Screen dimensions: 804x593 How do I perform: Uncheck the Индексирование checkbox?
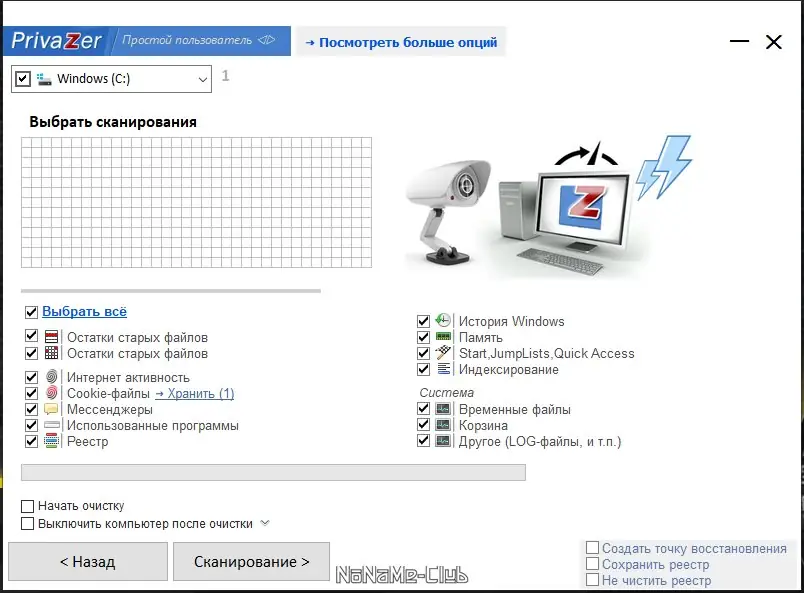423,369
